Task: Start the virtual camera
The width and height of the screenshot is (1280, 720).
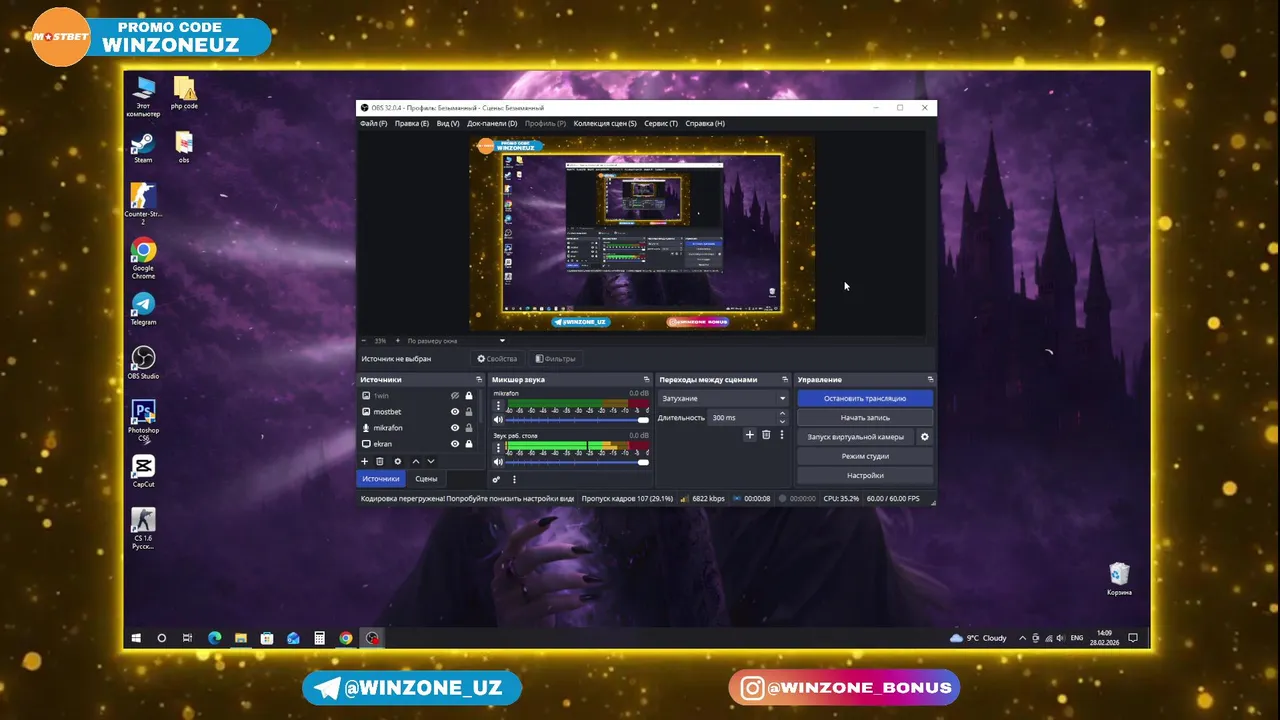Action: 856,437
